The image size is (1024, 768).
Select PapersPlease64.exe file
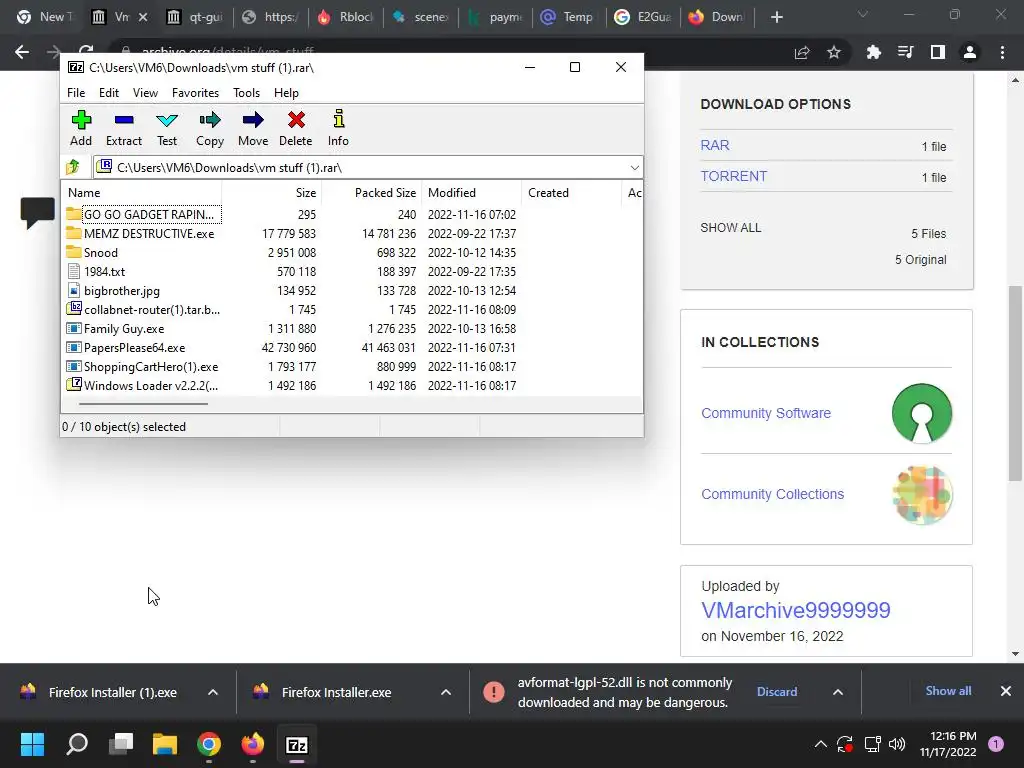point(351,348)
